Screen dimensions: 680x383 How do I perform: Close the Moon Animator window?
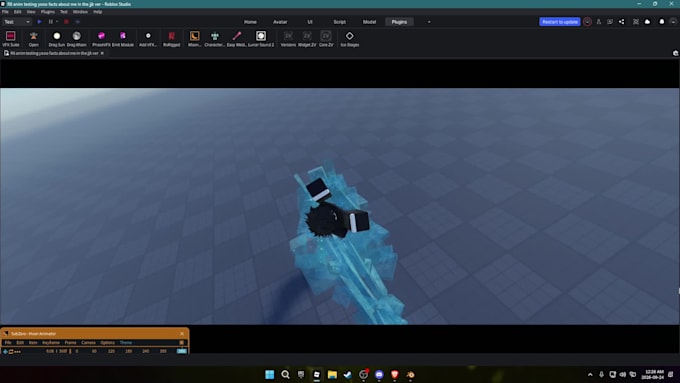(x=182, y=334)
